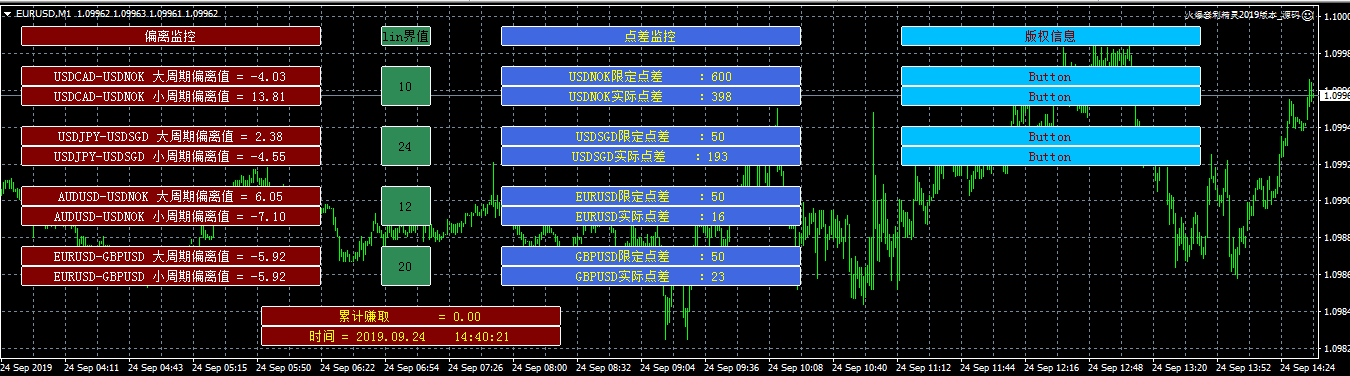Select the USDNOK限定点差 600 field

(x=651, y=76)
